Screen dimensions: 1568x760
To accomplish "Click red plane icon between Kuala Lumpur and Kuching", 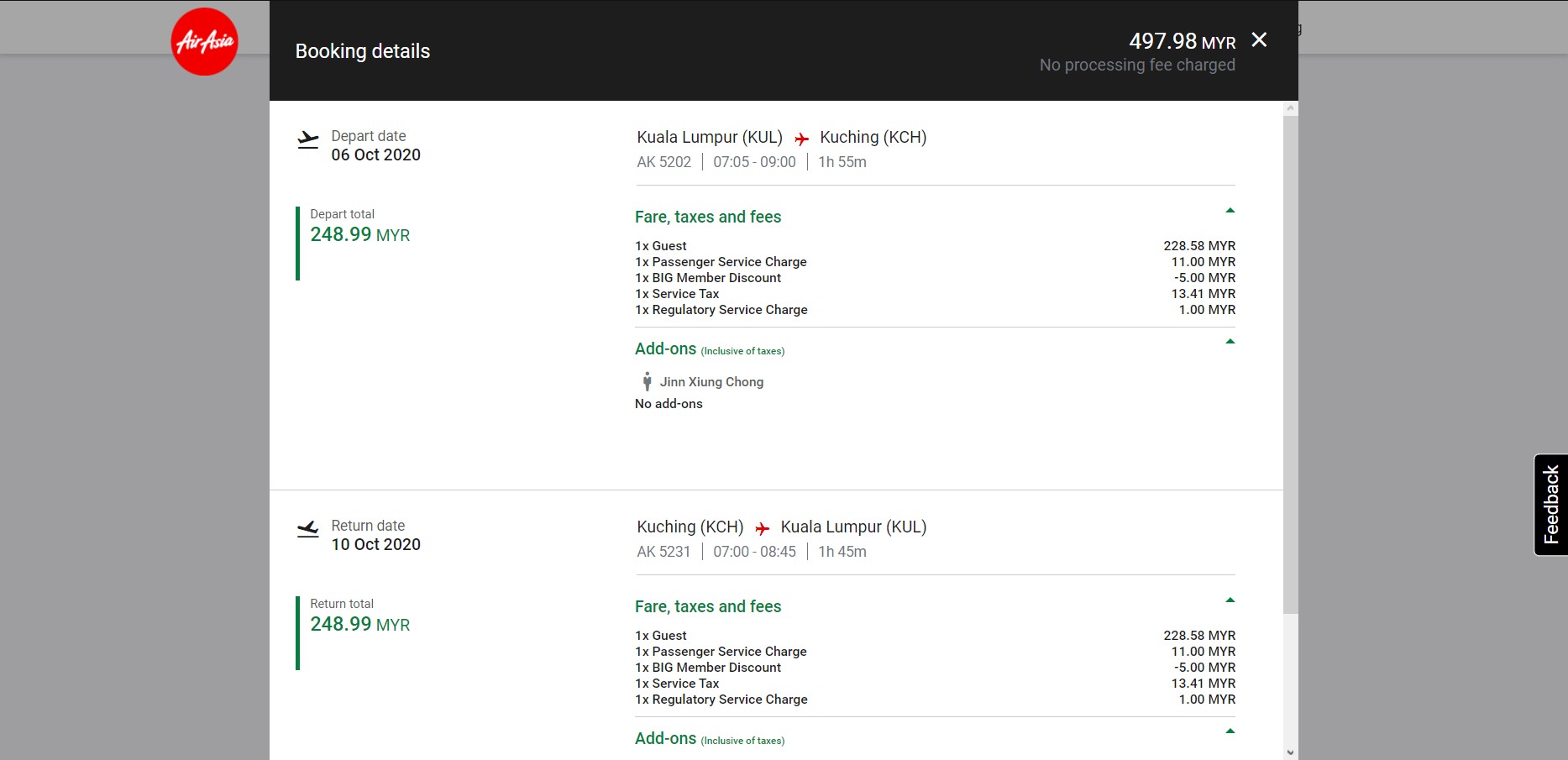I will coord(802,139).
